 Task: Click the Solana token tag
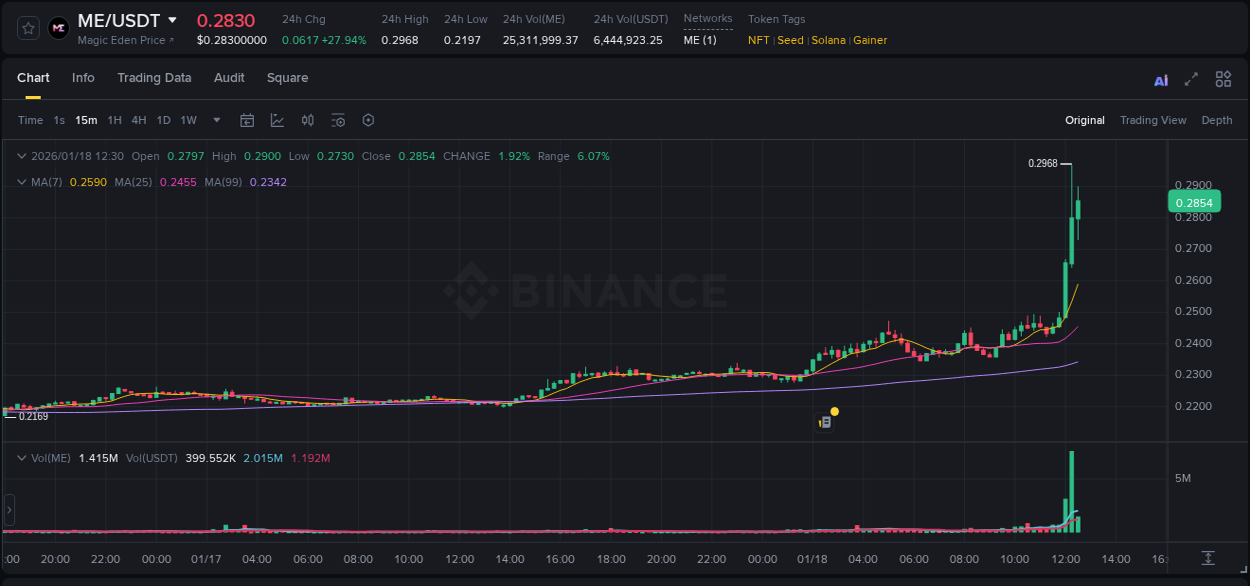pyautogui.click(x=828, y=40)
